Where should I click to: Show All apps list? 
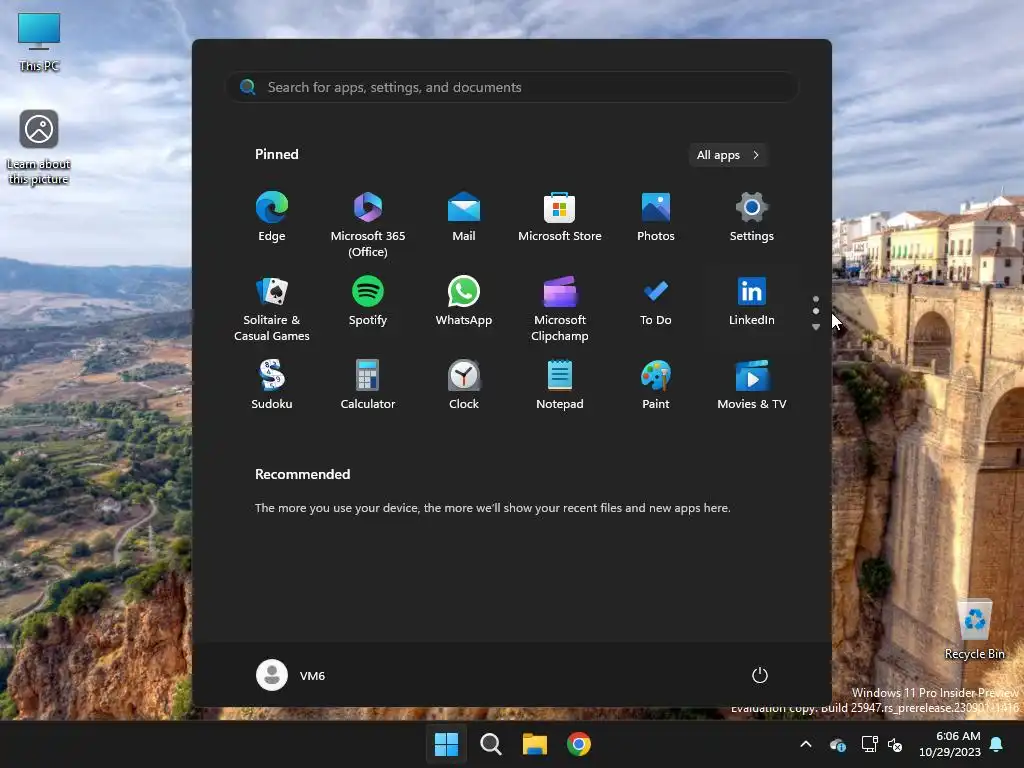[728, 155]
